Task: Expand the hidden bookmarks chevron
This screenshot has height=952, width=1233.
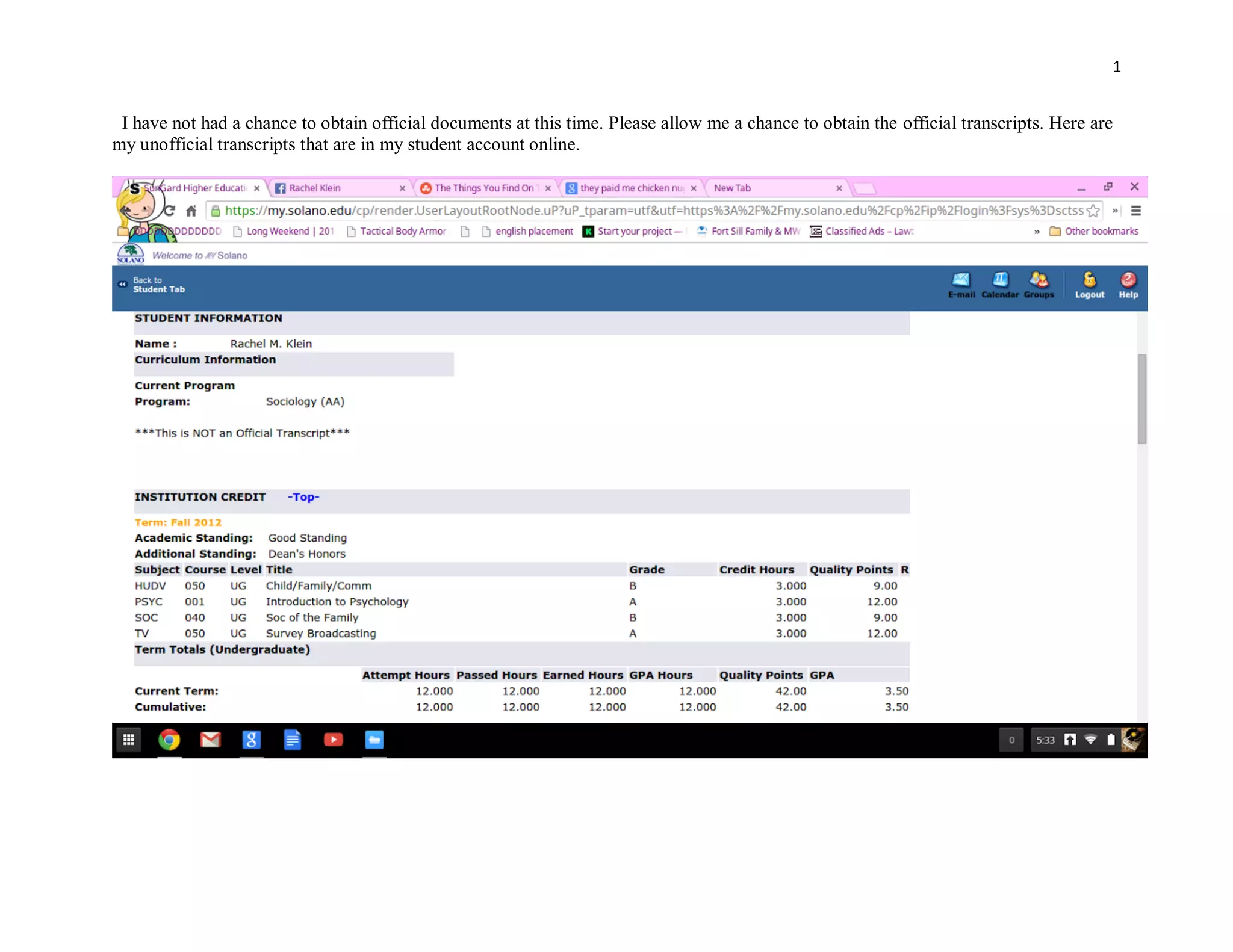Action: (x=1037, y=232)
